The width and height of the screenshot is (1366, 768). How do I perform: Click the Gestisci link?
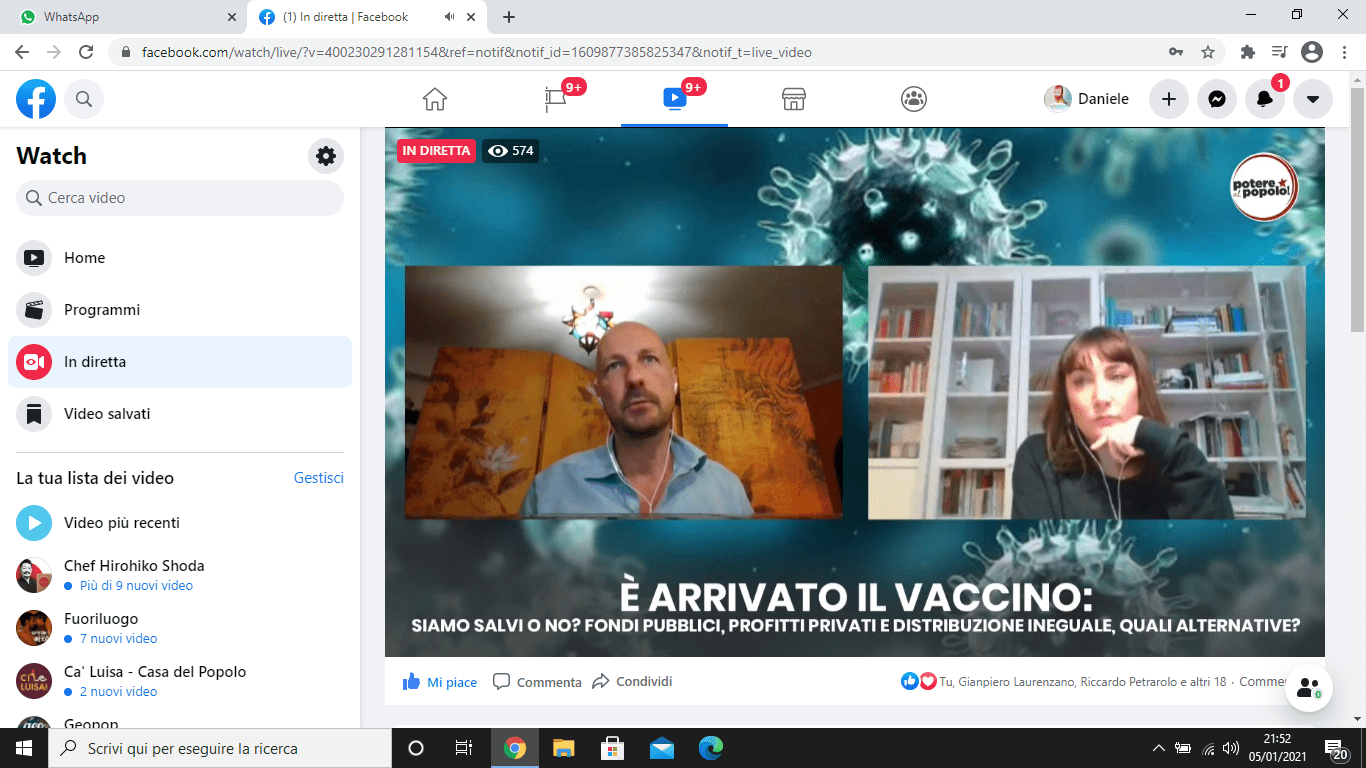coord(319,478)
